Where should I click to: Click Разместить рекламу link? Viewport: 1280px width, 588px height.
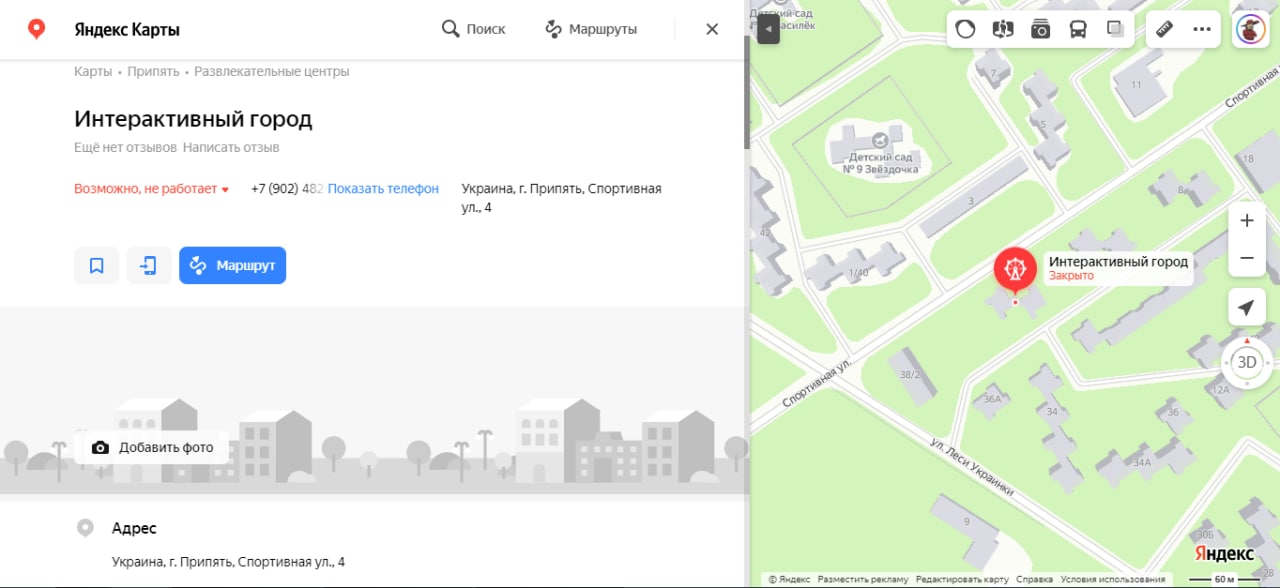pos(863,579)
